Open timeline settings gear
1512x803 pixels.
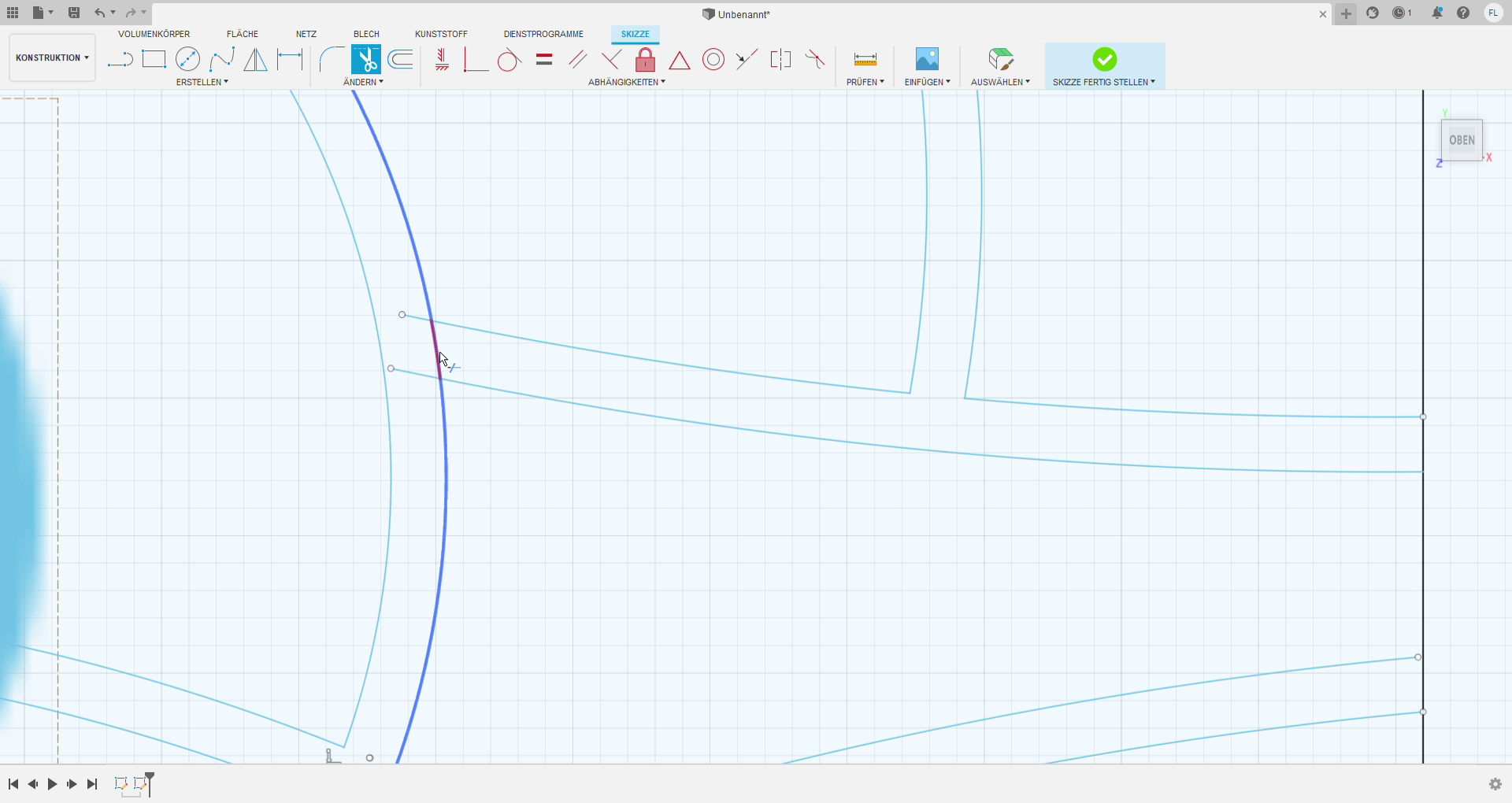[1495, 784]
